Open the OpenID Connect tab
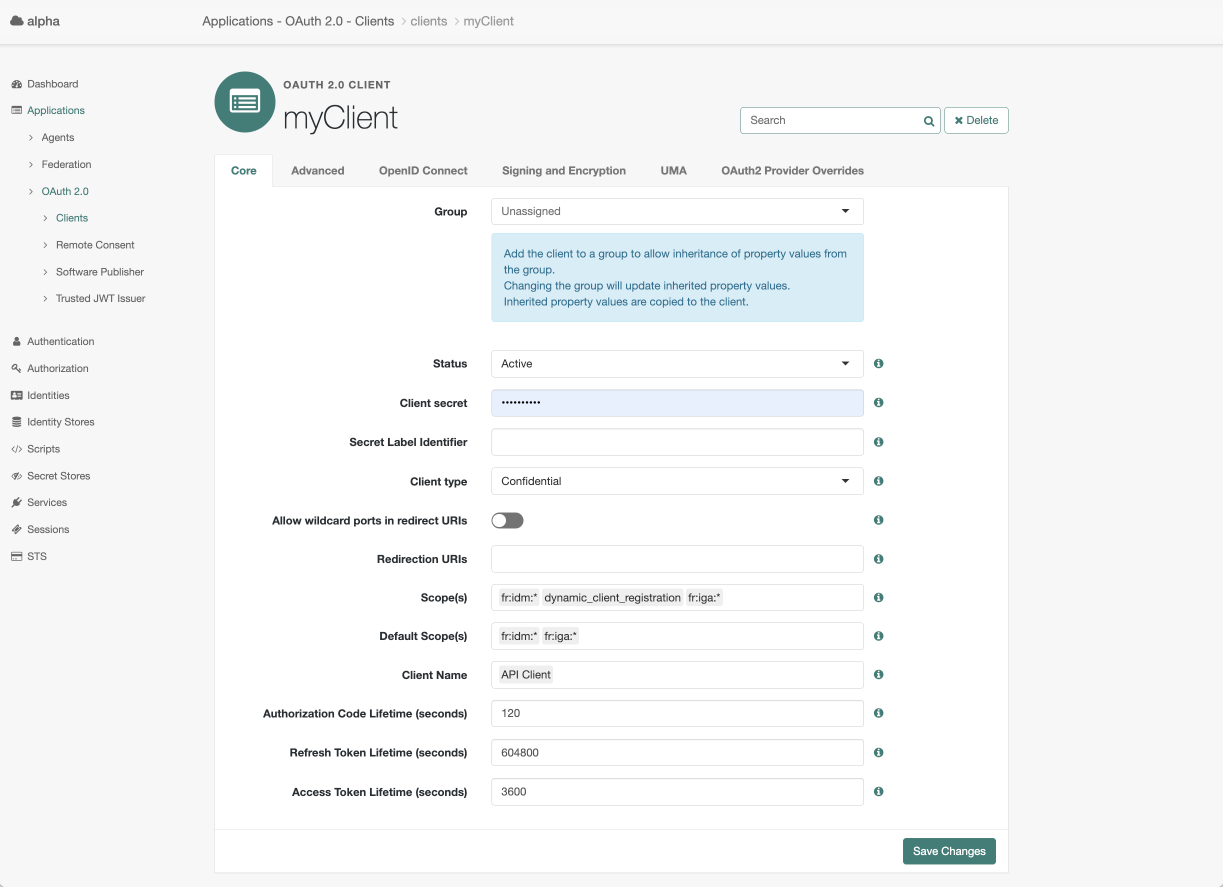The width and height of the screenshot is (1223, 887). pos(423,170)
